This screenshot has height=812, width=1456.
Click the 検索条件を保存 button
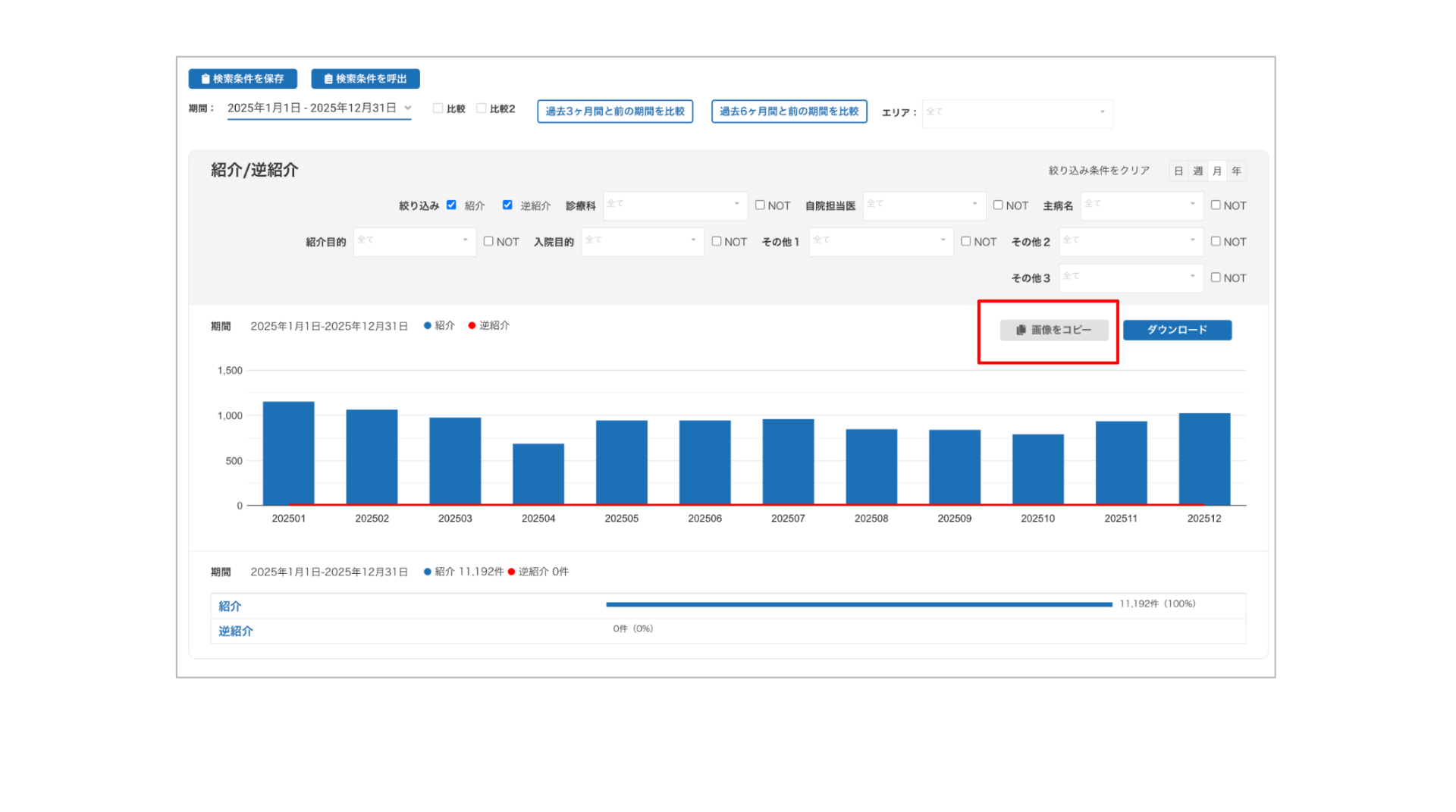(243, 79)
